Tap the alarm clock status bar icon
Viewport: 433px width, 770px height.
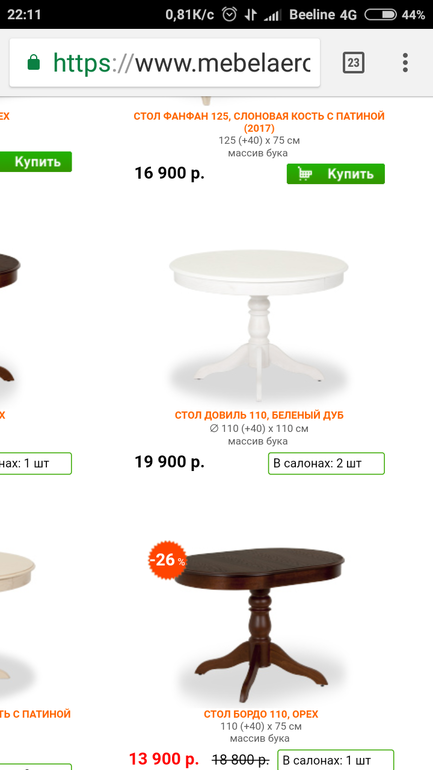229,15
